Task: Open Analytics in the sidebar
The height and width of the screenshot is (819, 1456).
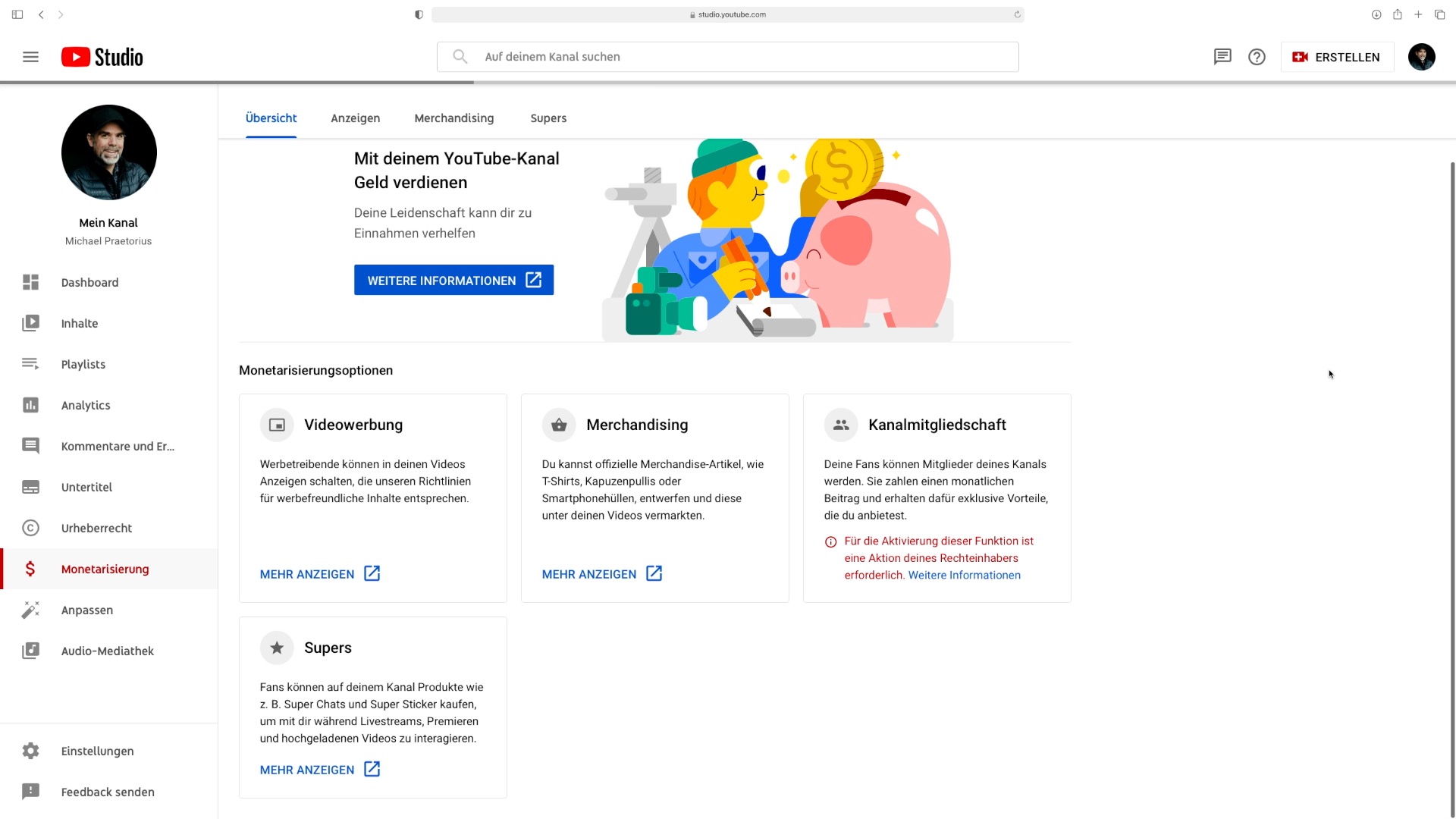Action: pos(109,405)
